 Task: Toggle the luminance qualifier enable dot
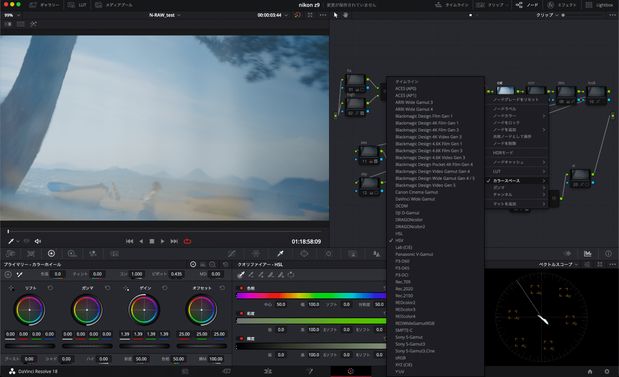(241, 339)
